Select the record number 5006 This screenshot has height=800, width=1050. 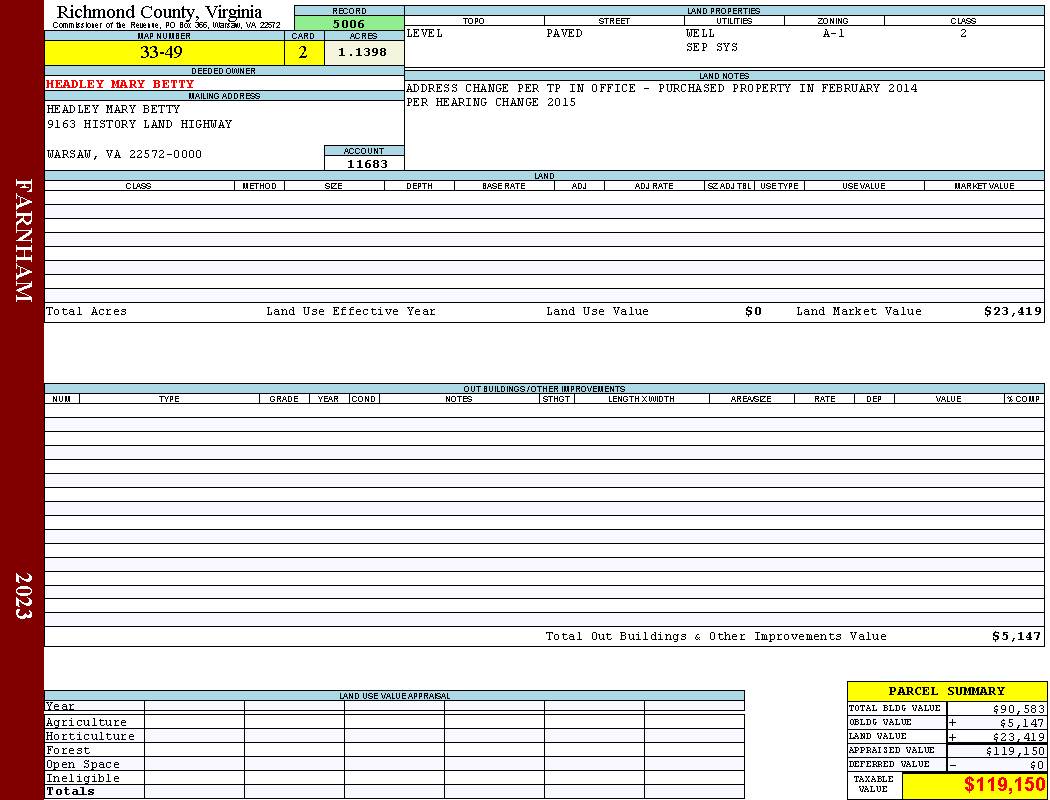coord(349,24)
